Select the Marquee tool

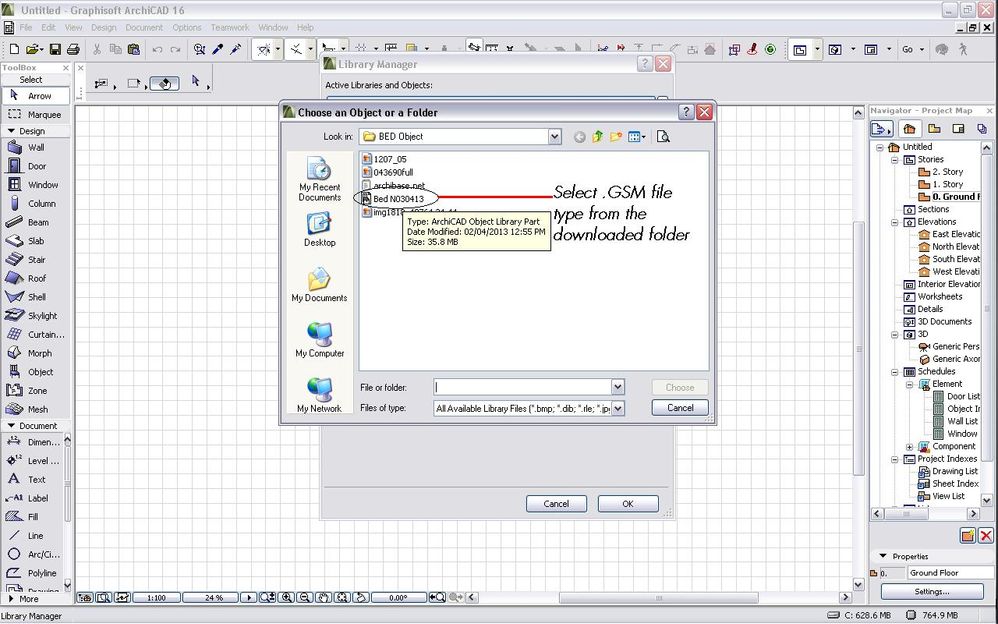[x=36, y=115]
